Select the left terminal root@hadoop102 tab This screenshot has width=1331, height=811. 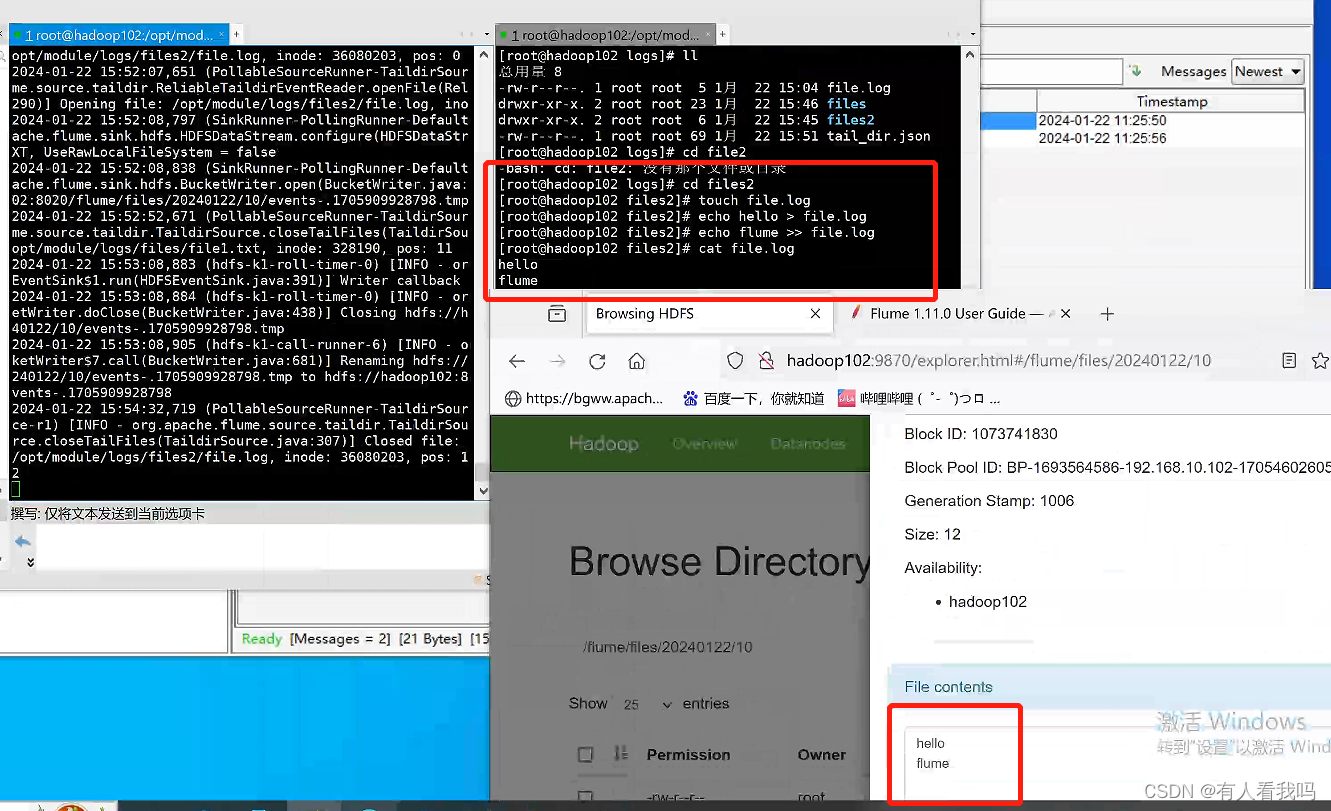click(x=119, y=35)
